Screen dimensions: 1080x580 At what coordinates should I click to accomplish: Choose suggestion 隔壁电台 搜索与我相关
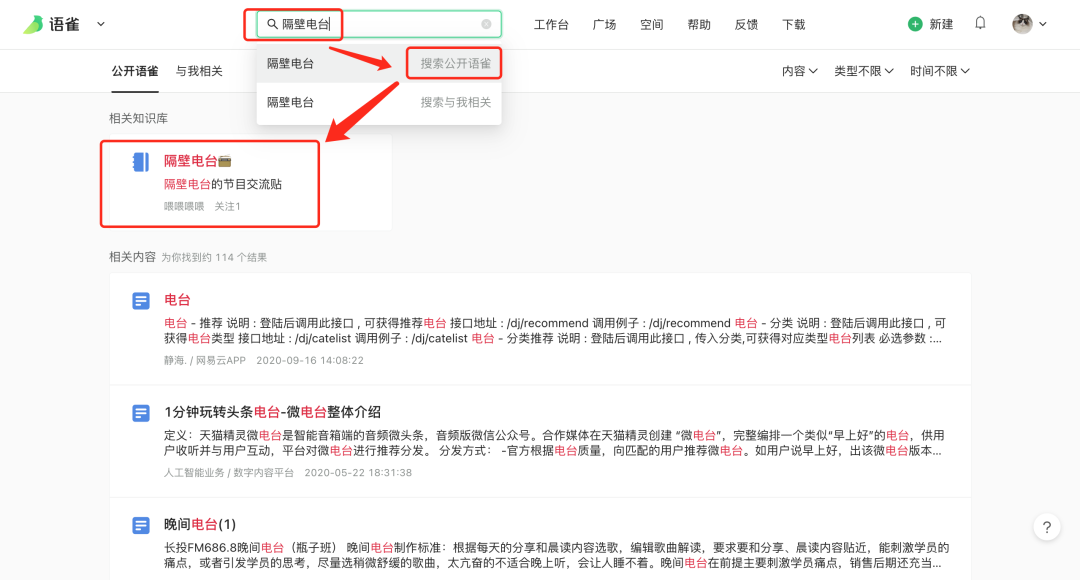tap(379, 102)
